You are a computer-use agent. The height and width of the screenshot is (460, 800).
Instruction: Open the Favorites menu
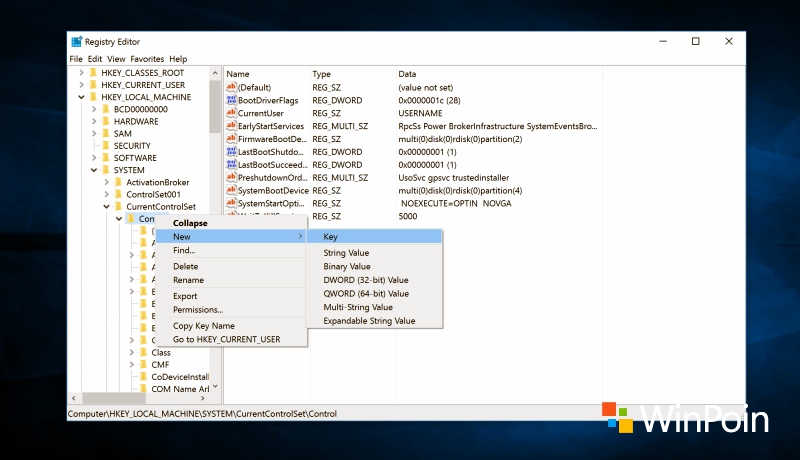click(147, 59)
